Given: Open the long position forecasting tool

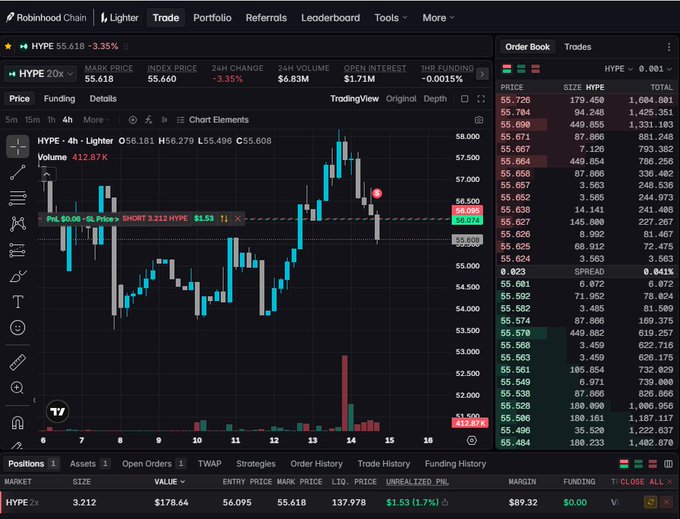Looking at the screenshot, I should click(18, 250).
